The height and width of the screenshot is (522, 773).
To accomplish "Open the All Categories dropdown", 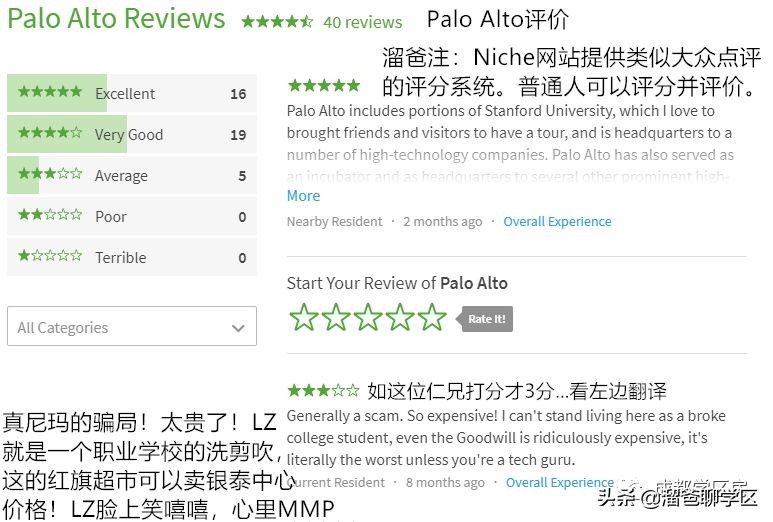I will (x=132, y=326).
